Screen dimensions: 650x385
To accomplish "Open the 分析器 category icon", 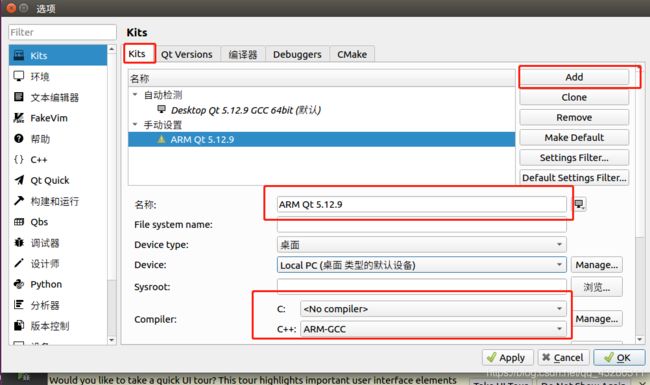I will click(x=19, y=305).
